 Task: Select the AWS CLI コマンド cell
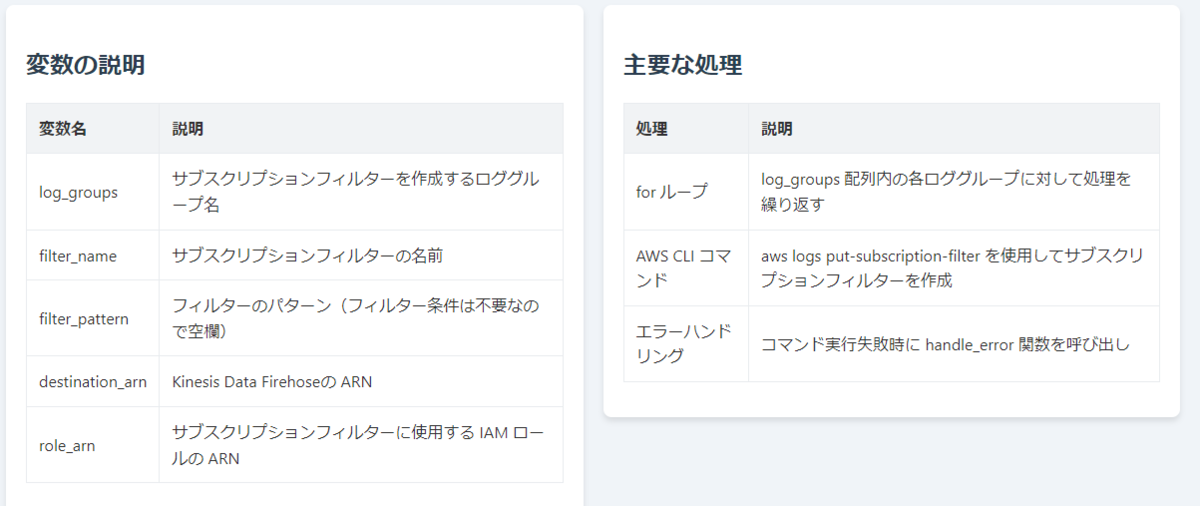point(685,268)
